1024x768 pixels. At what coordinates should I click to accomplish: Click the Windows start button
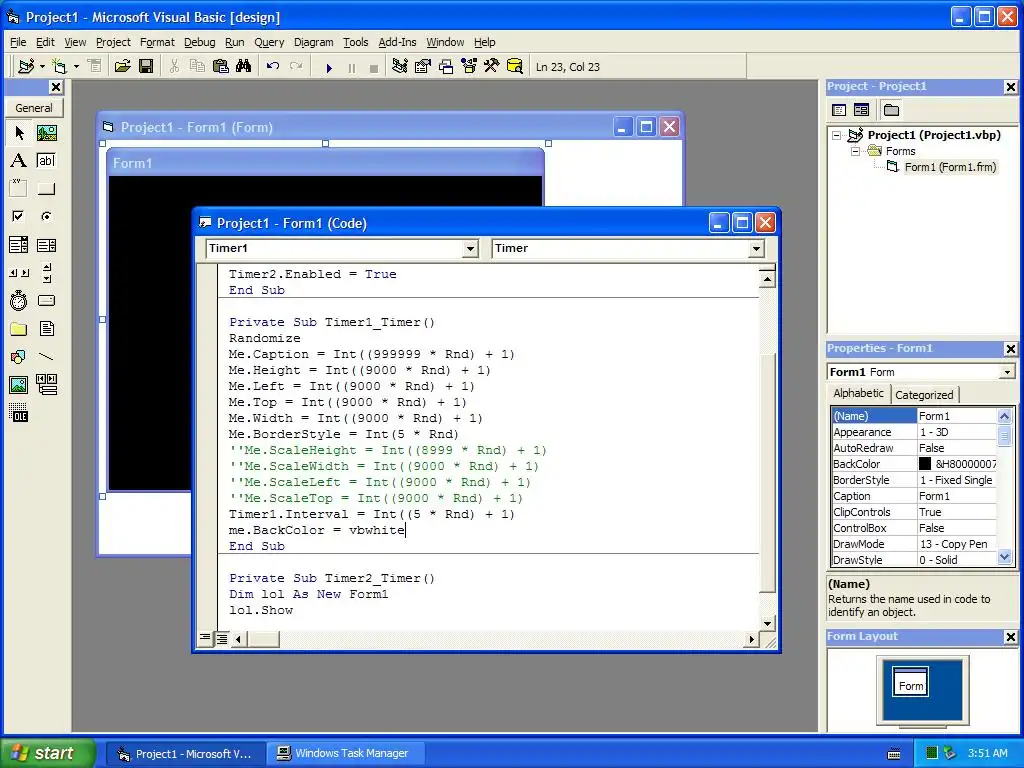47,753
